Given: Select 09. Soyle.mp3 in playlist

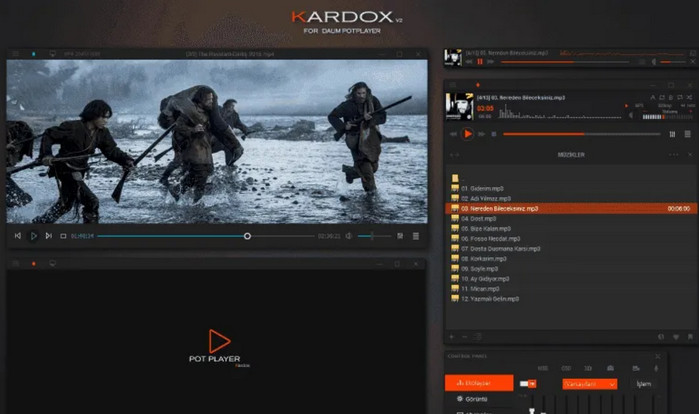Looking at the screenshot, I should pyautogui.click(x=571, y=269).
